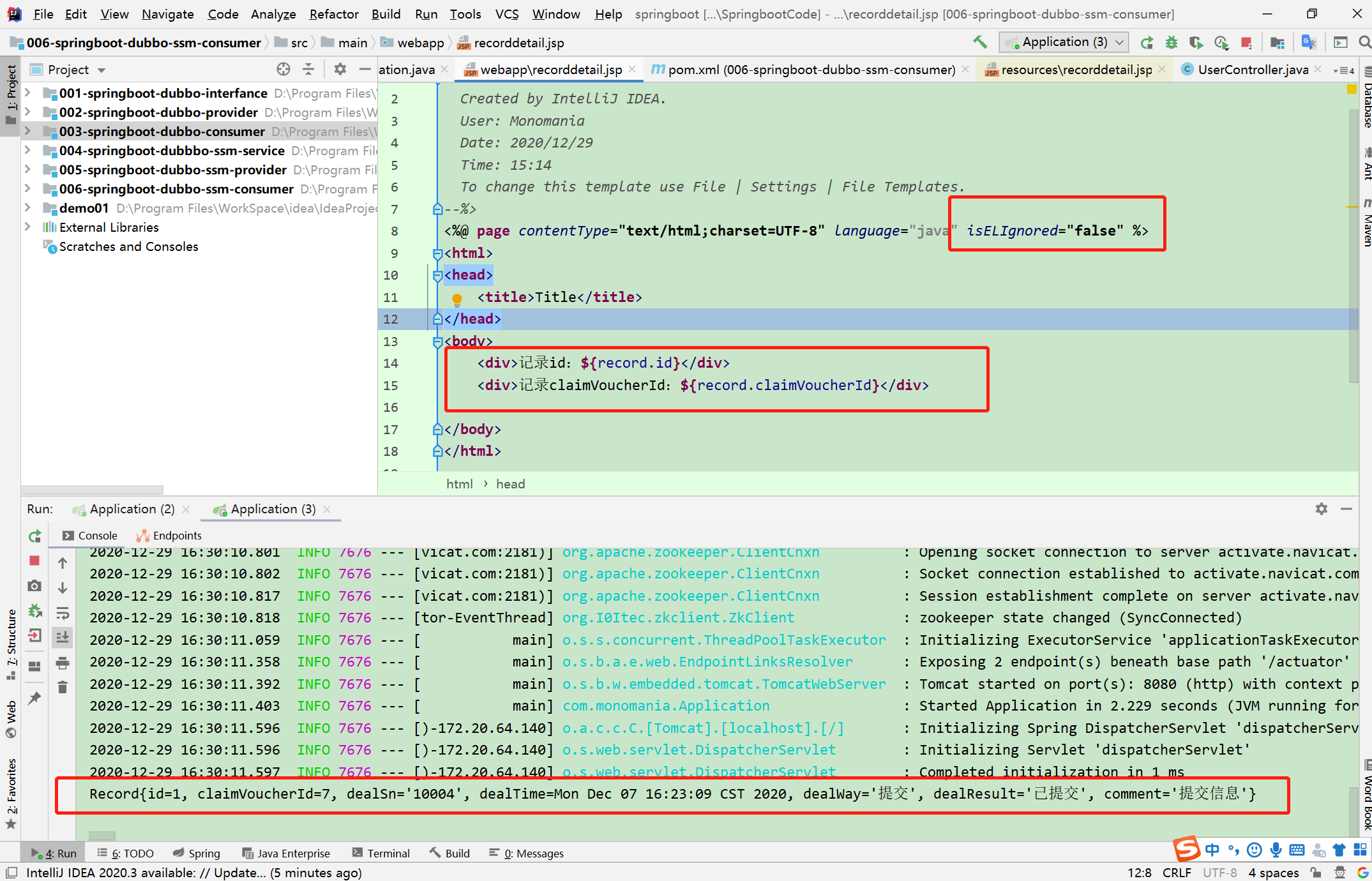Open Search Everywhere magnifier icon
1372x881 pixels.
pyautogui.click(x=1364, y=43)
